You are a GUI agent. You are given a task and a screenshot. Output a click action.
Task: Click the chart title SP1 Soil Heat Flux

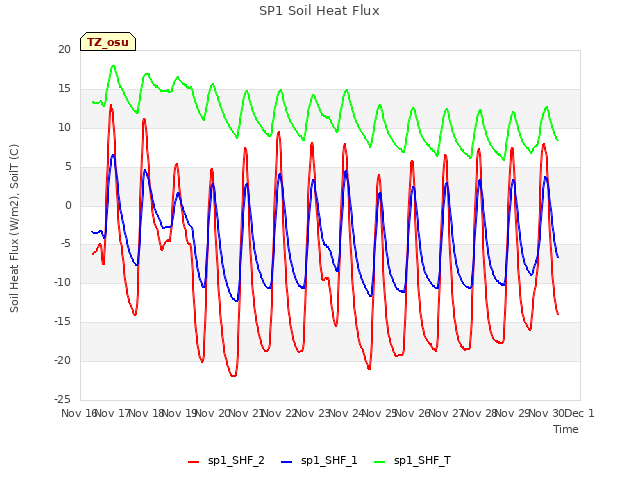(x=319, y=11)
